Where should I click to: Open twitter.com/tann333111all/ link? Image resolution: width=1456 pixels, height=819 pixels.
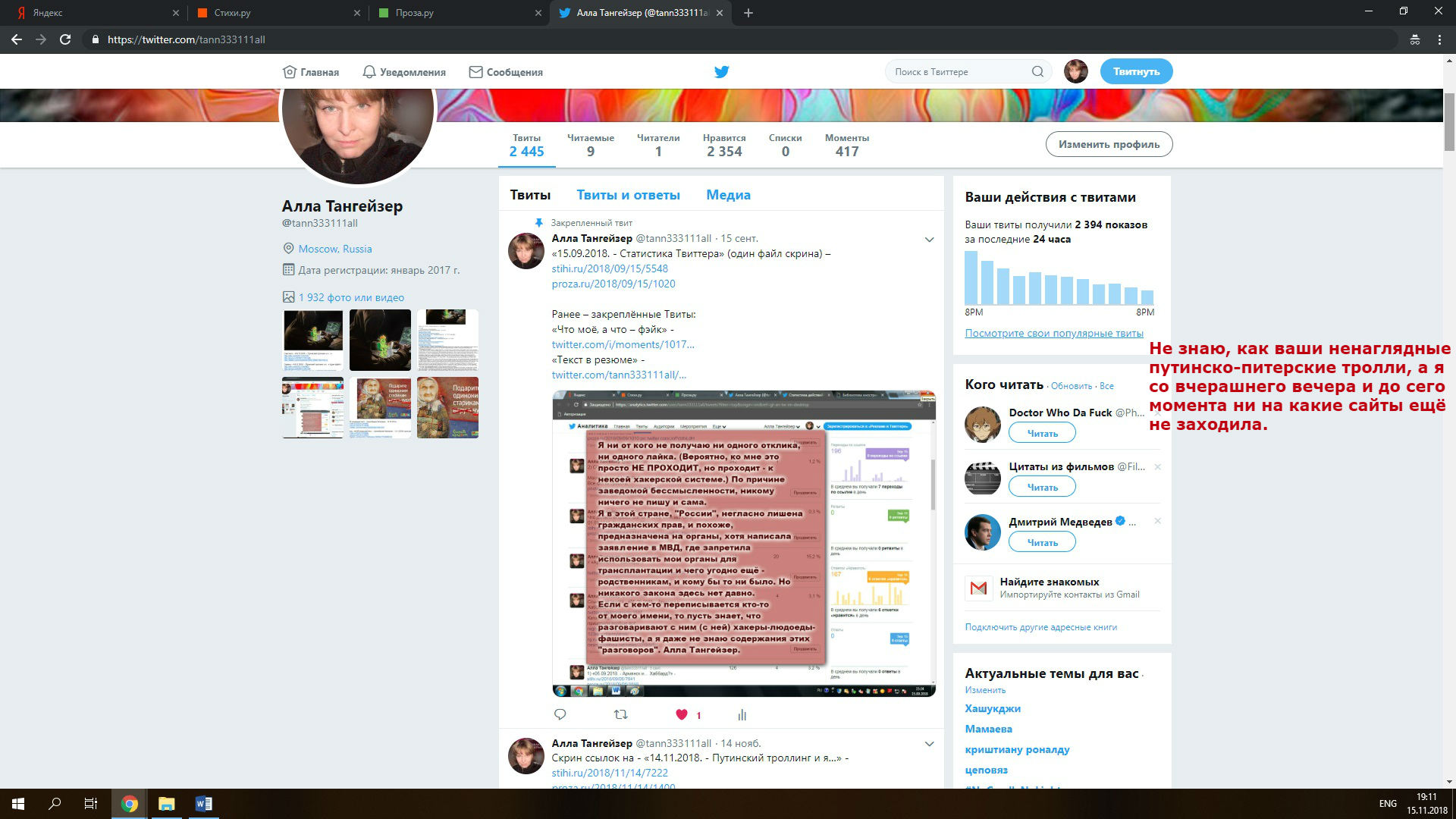[x=619, y=375]
